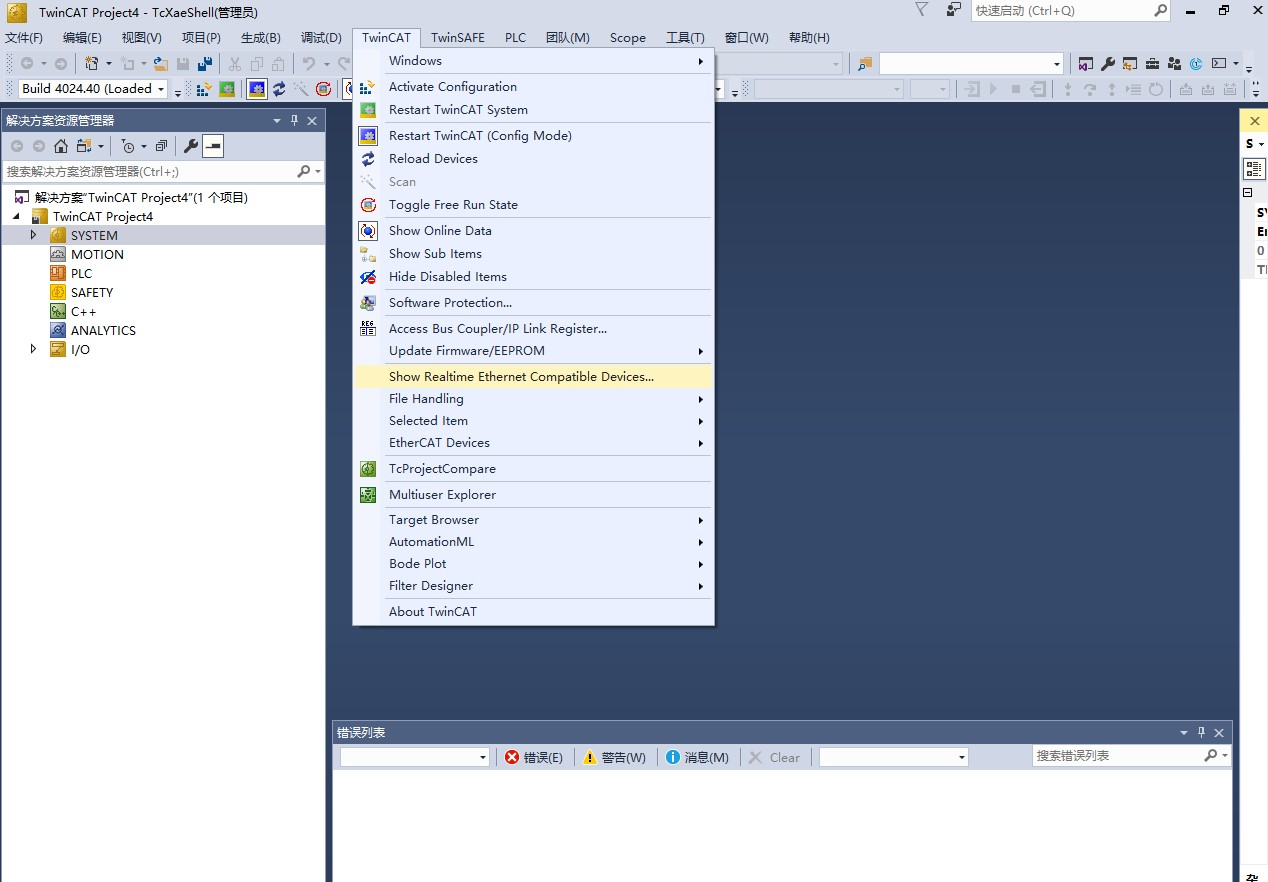Click notifications filter funnel in title bar

click(922, 10)
